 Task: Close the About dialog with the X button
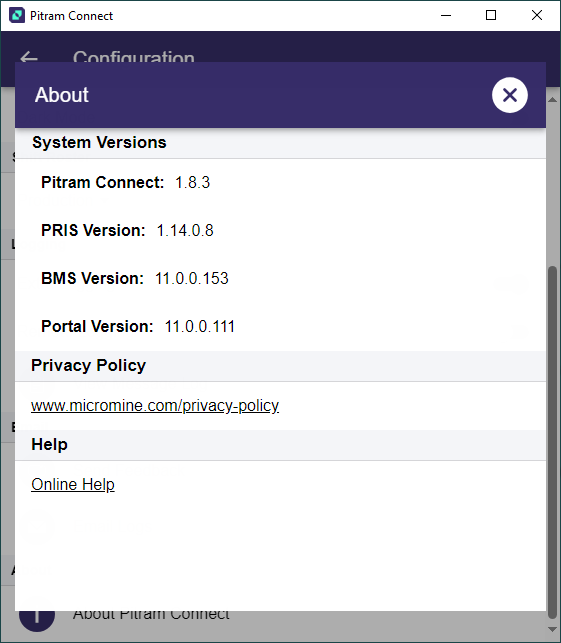(x=510, y=95)
